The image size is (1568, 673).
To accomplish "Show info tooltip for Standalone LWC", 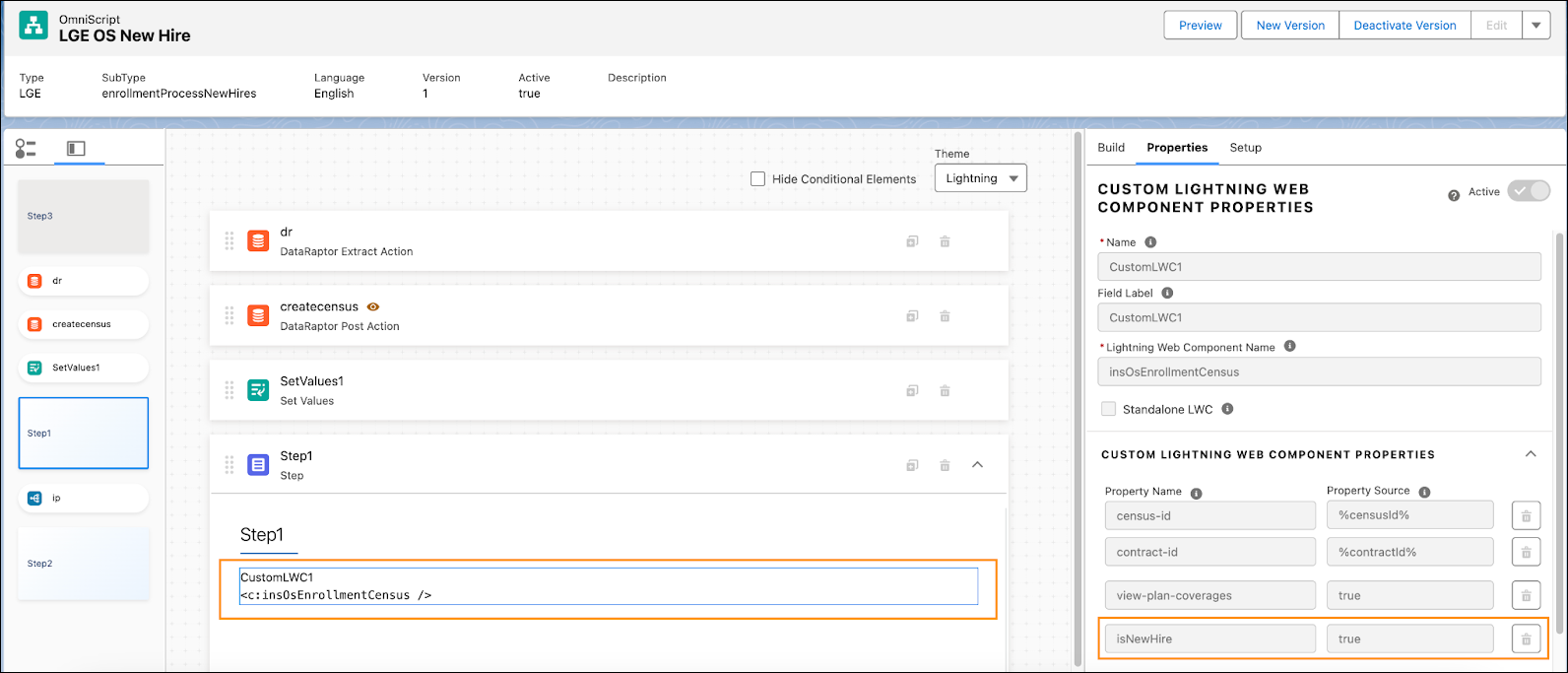I will (1227, 409).
